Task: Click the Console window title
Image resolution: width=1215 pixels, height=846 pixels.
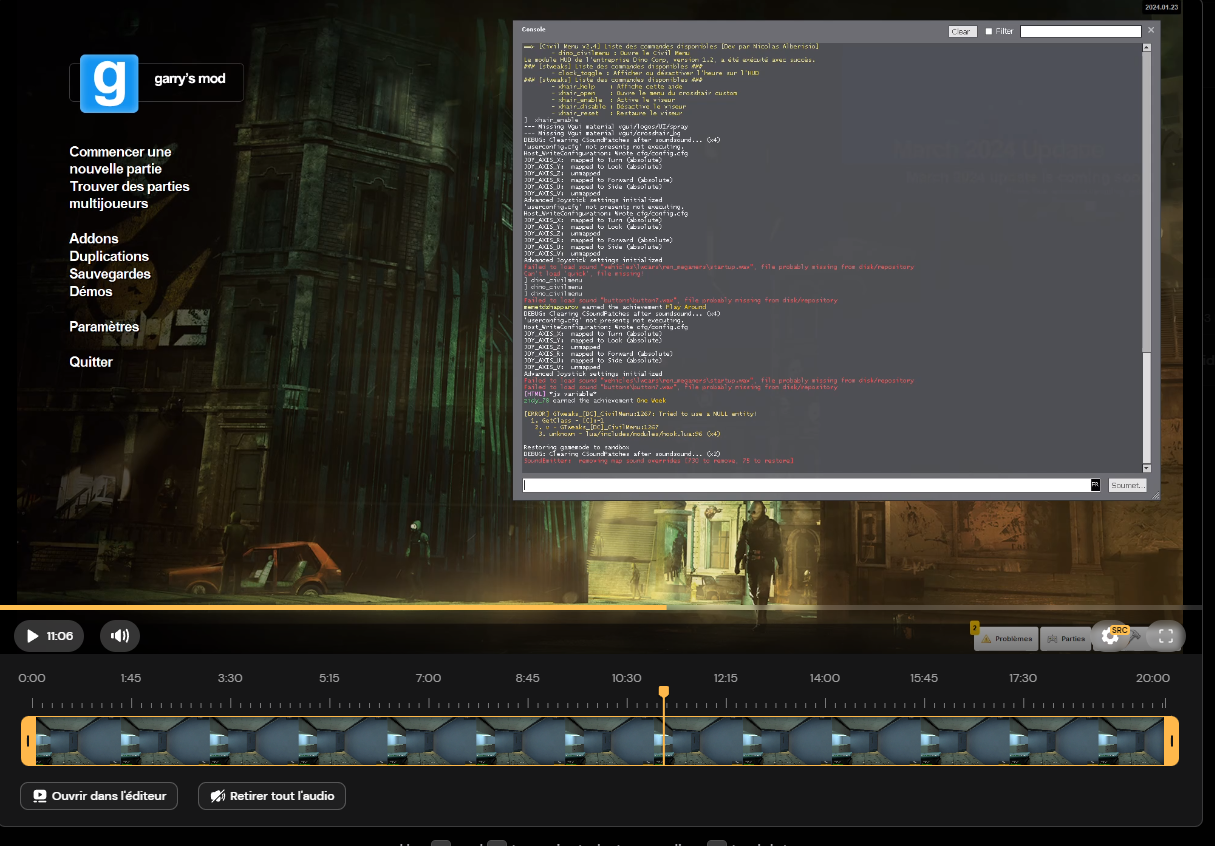Action: click(x=534, y=31)
